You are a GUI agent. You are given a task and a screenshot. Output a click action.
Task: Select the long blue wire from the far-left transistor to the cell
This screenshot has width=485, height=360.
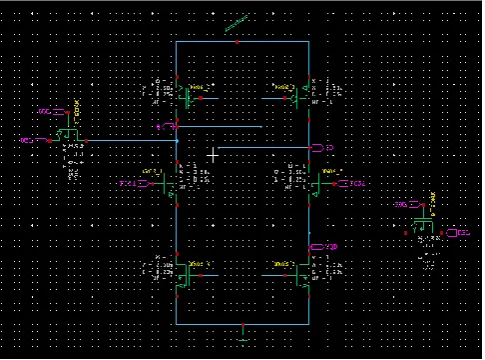click(132, 141)
